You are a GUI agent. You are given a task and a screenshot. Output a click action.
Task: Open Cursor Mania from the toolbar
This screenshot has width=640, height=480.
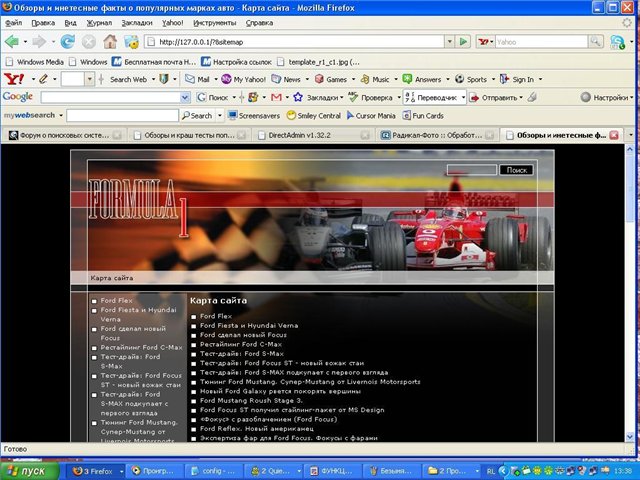click(x=370, y=115)
